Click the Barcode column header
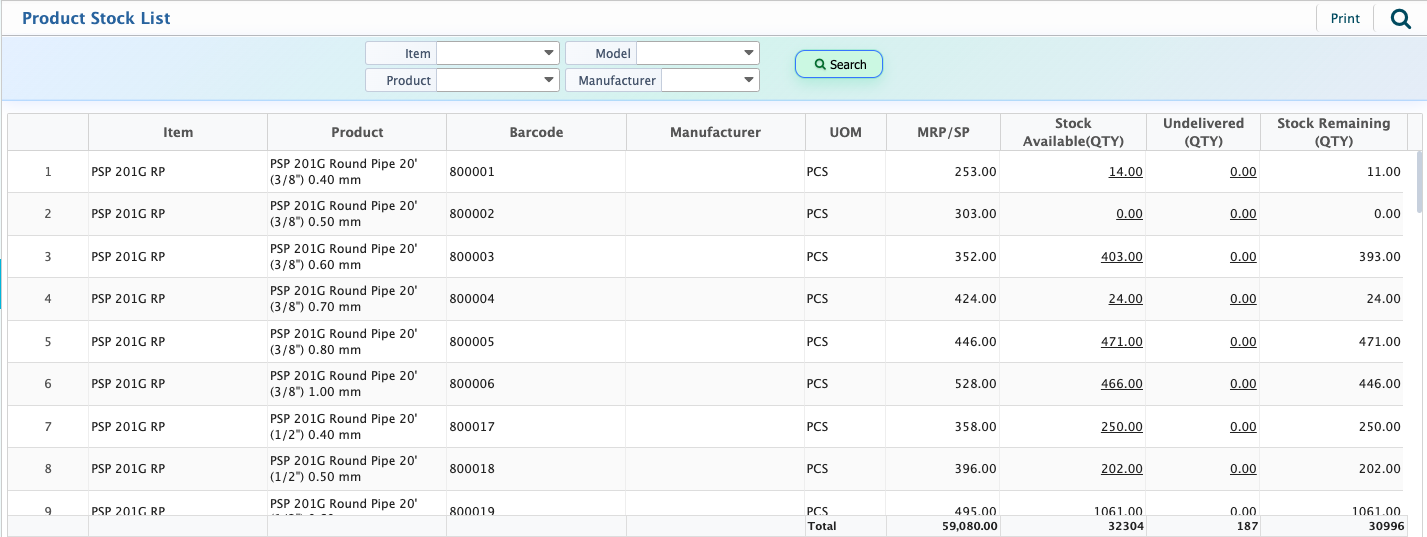Viewport: 1427px width, 537px height. click(x=536, y=132)
